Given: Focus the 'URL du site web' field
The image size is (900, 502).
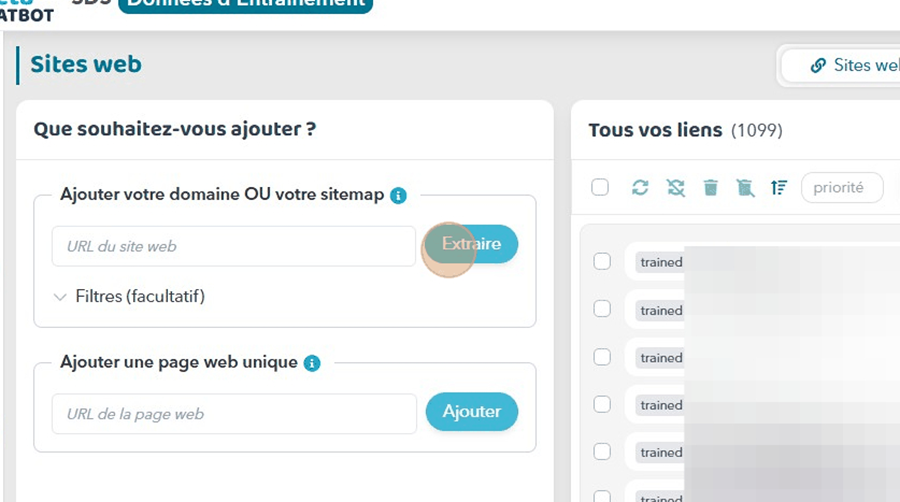Looking at the screenshot, I should click(x=234, y=246).
